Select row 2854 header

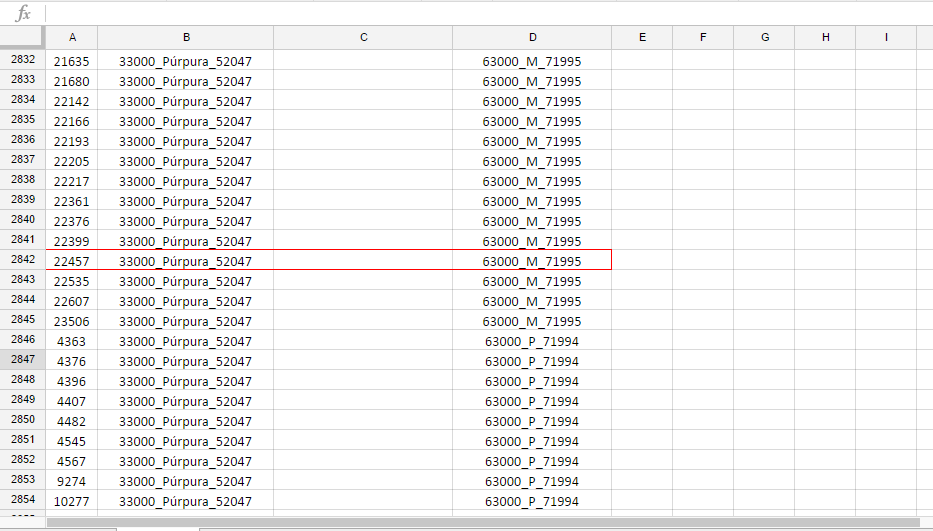tap(22, 500)
